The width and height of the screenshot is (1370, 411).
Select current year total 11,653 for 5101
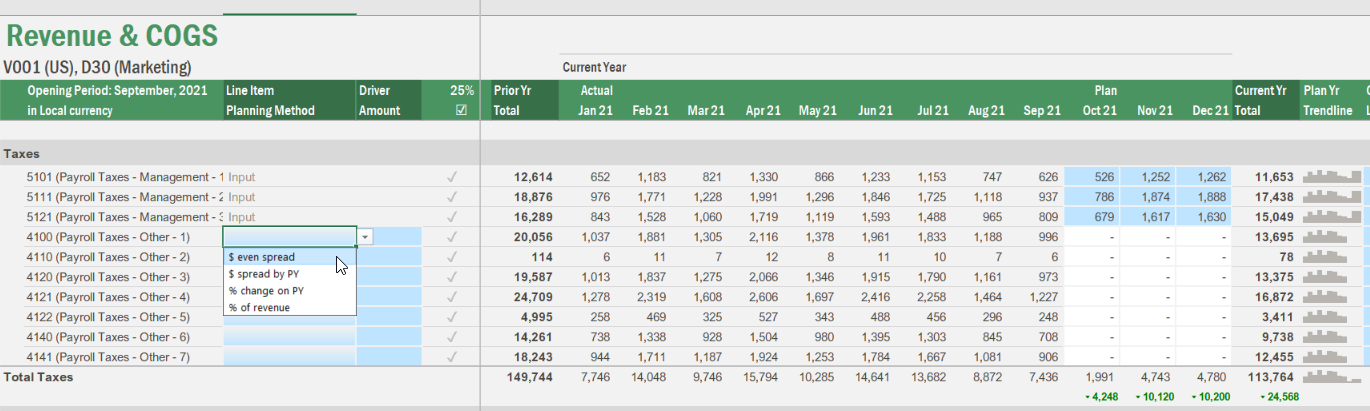point(1273,177)
